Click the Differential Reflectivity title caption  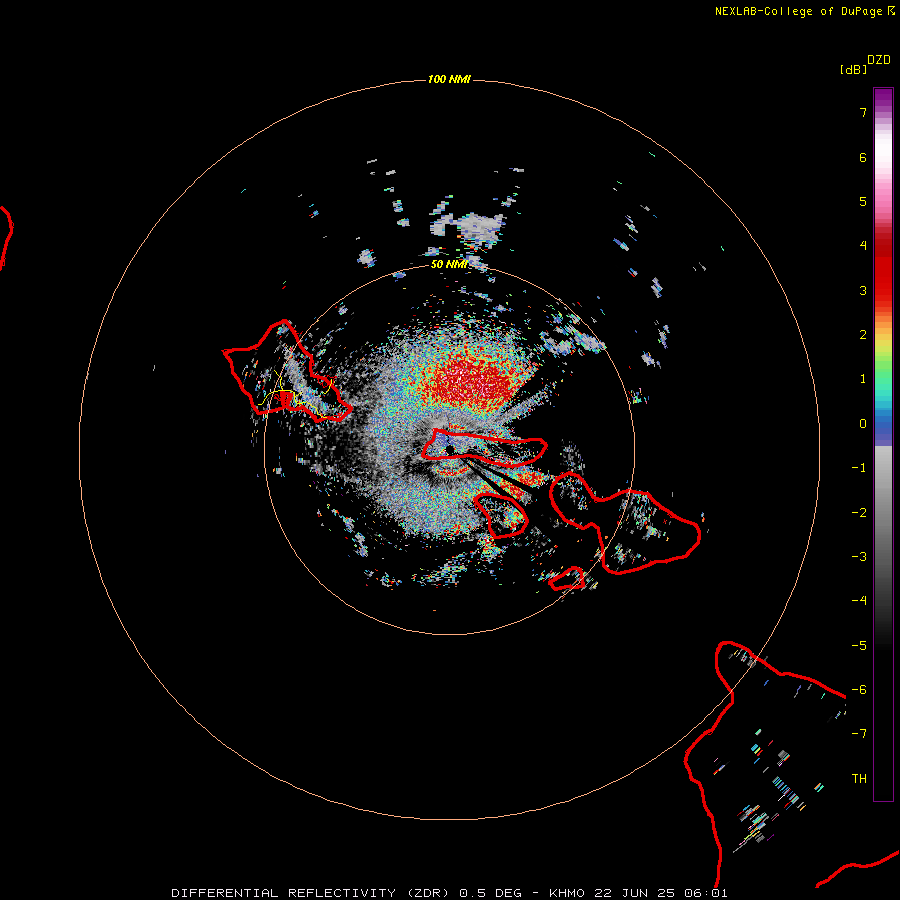click(449, 893)
